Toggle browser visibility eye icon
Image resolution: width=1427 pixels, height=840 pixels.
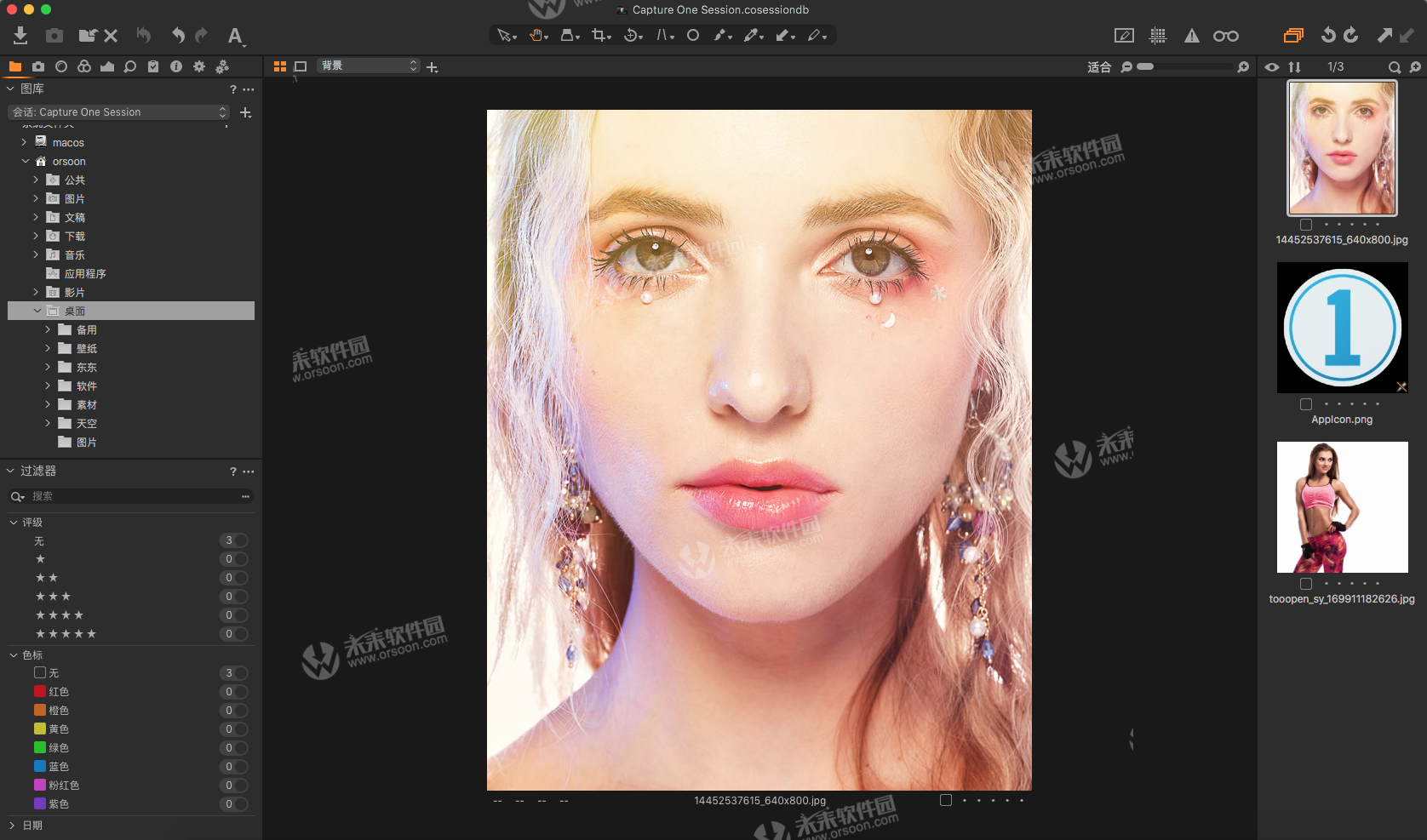coord(1272,66)
